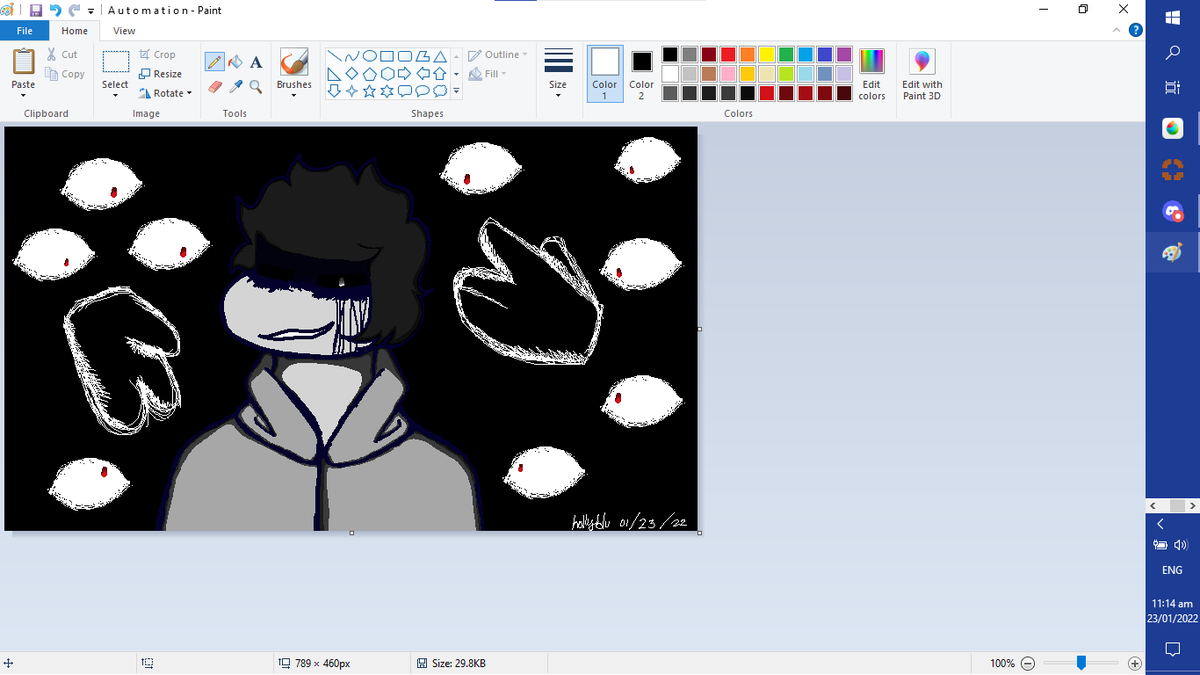Click the zoom out minus button

(x=1027, y=663)
